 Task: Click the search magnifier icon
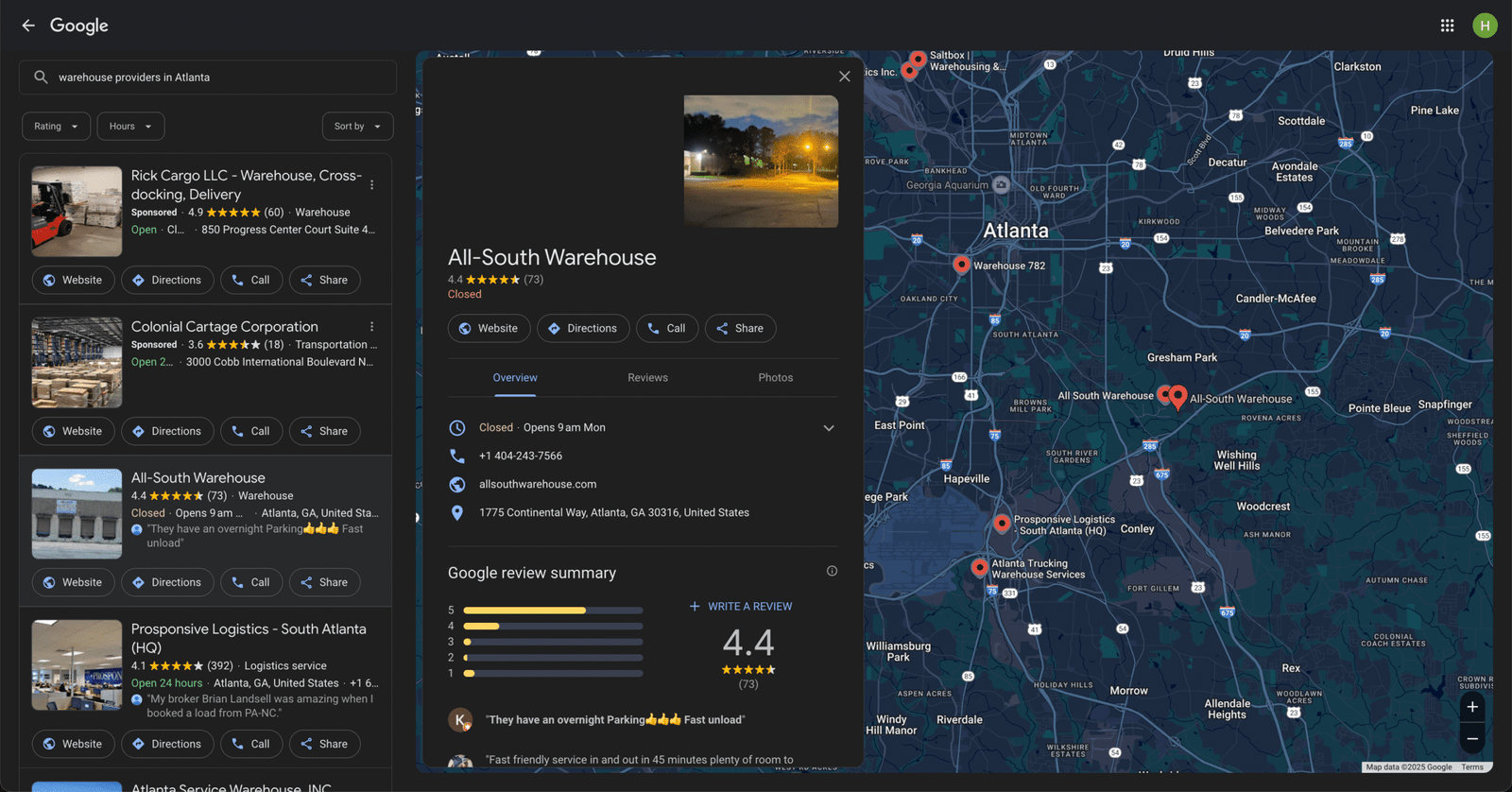[41, 77]
